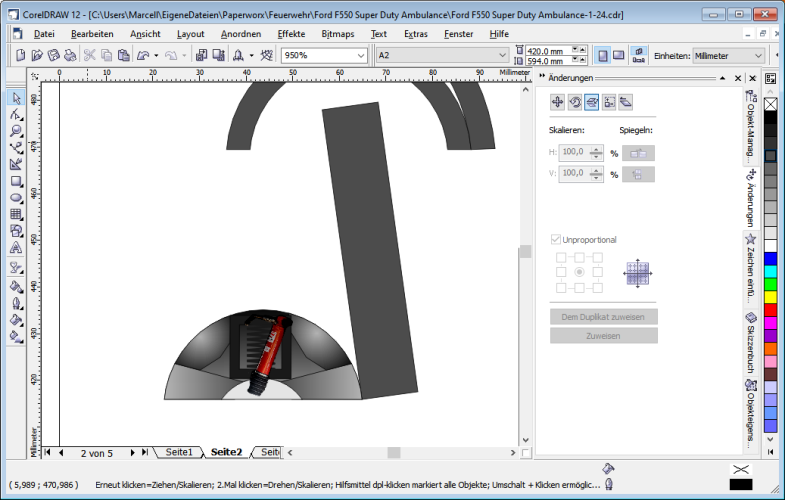Open the Effekte menu
The image size is (785, 500).
291,34
